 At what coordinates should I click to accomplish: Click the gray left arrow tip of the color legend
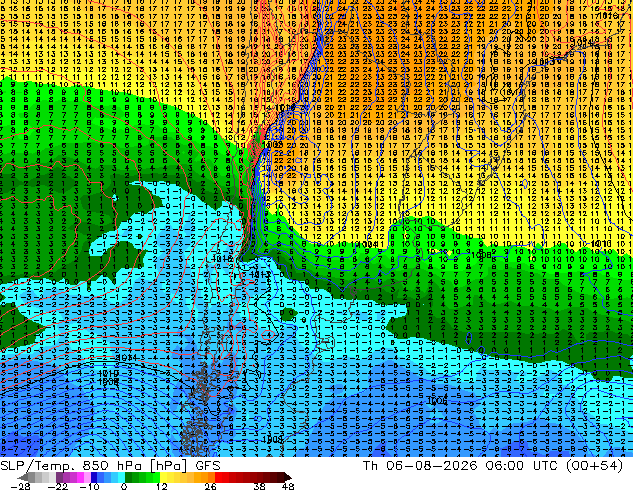click(23, 477)
